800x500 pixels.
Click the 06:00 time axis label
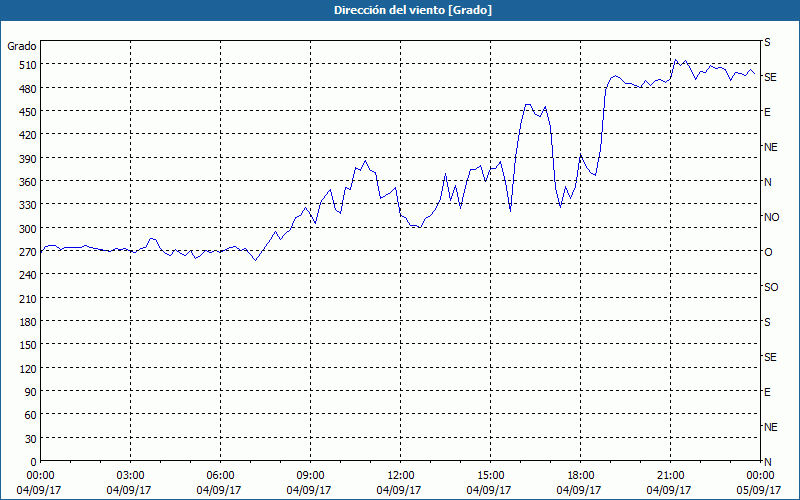[x=220, y=476]
